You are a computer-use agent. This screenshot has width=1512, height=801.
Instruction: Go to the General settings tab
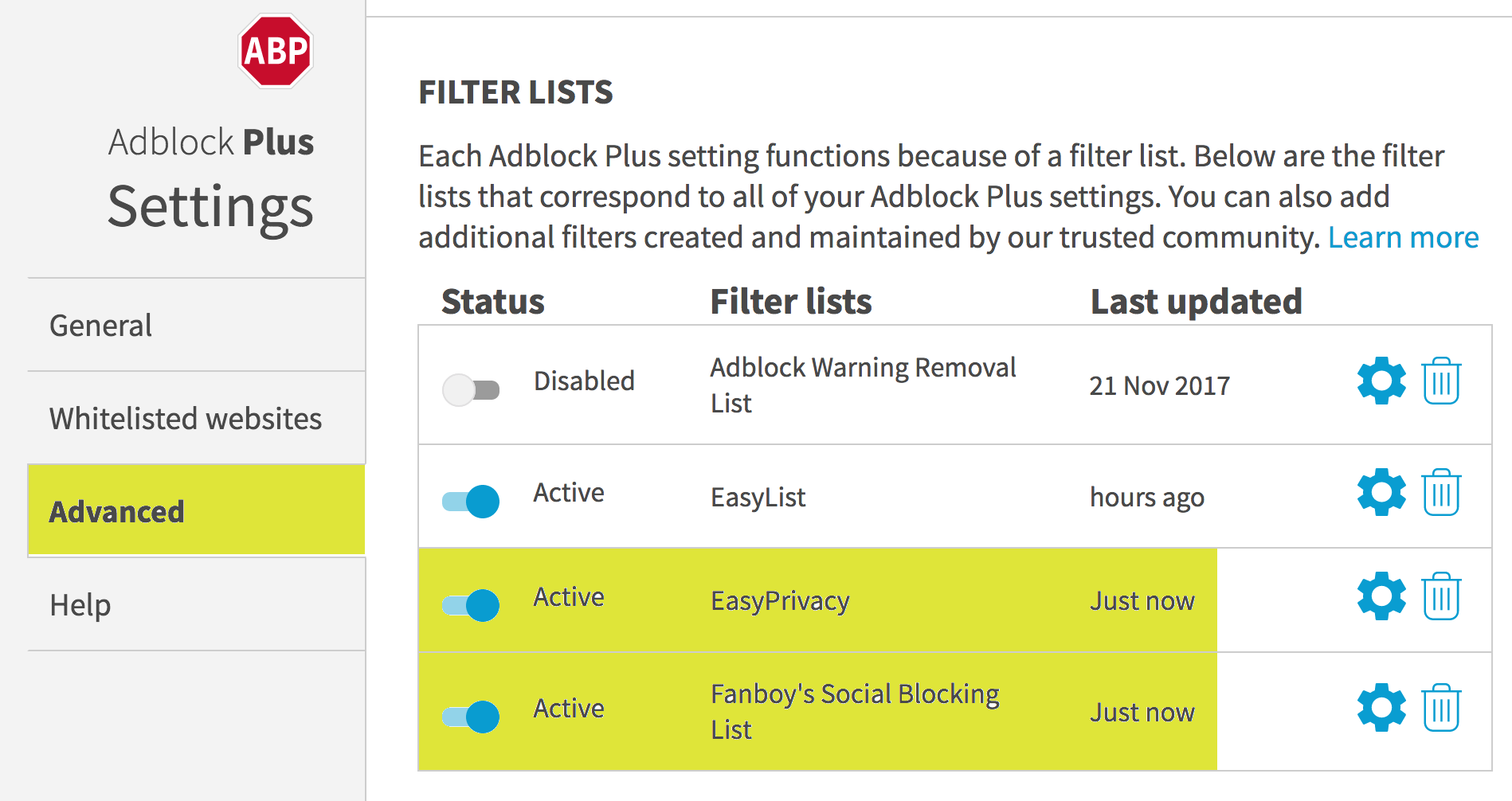(x=101, y=326)
